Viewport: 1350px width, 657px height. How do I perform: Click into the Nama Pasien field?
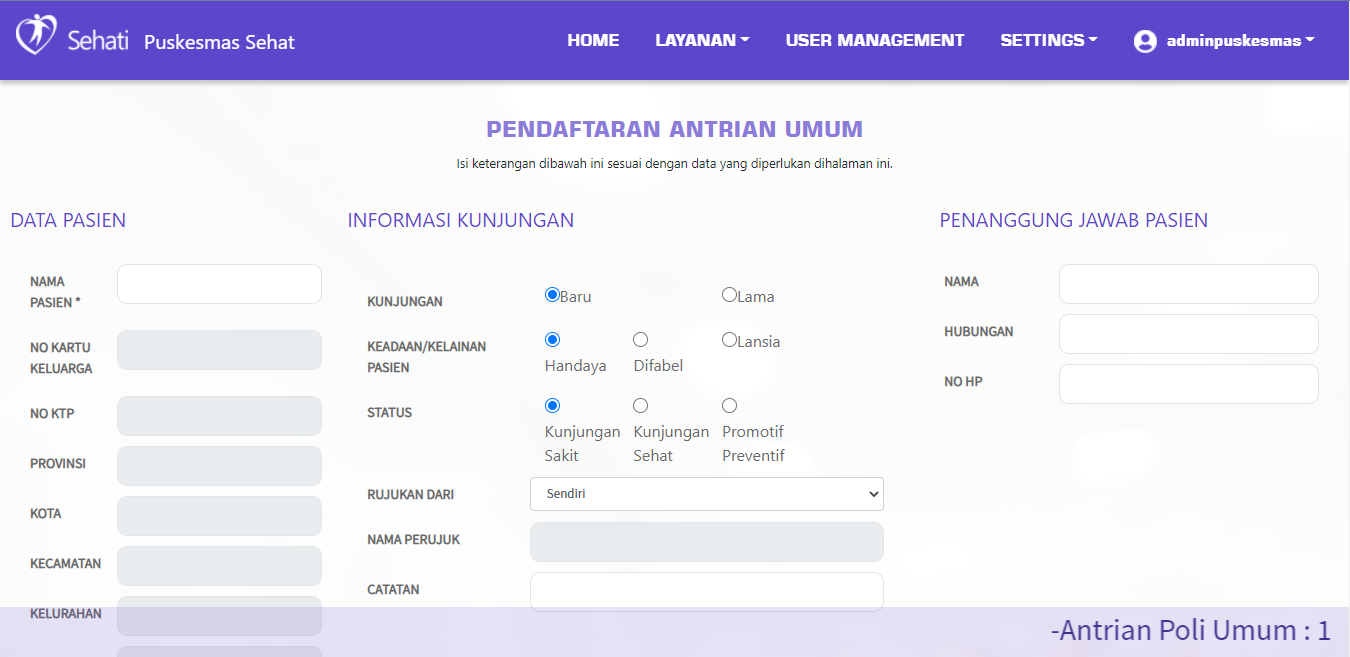(x=219, y=284)
